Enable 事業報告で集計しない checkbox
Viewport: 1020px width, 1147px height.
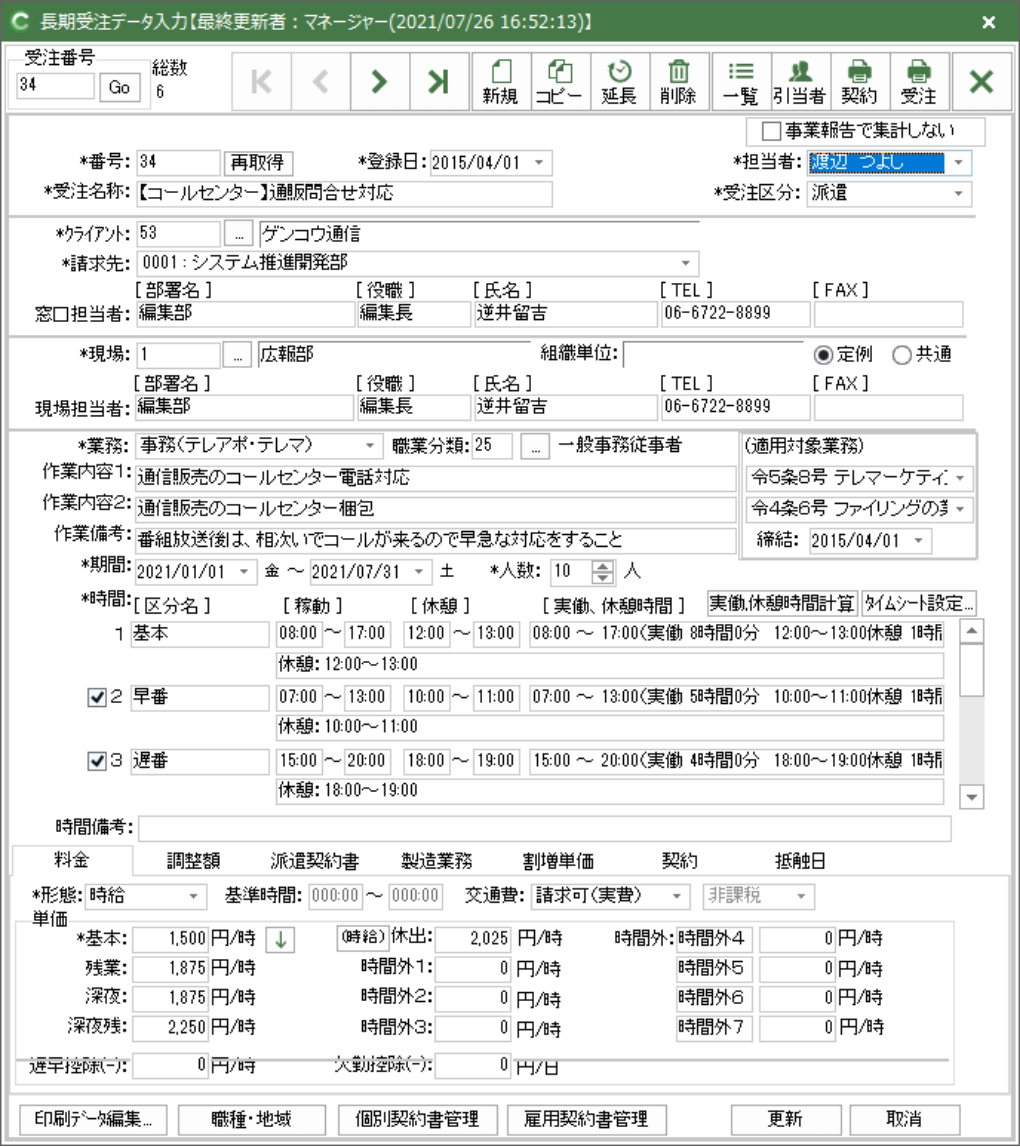click(x=770, y=131)
